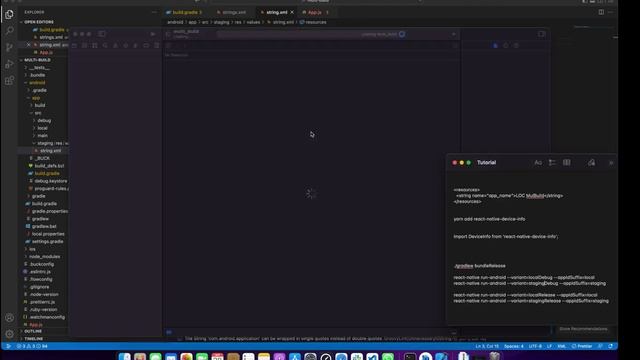This screenshot has width=640, height=360.
Task: Click the './gradlew bundleRelease' line in Tutorial
Action: tap(479, 266)
